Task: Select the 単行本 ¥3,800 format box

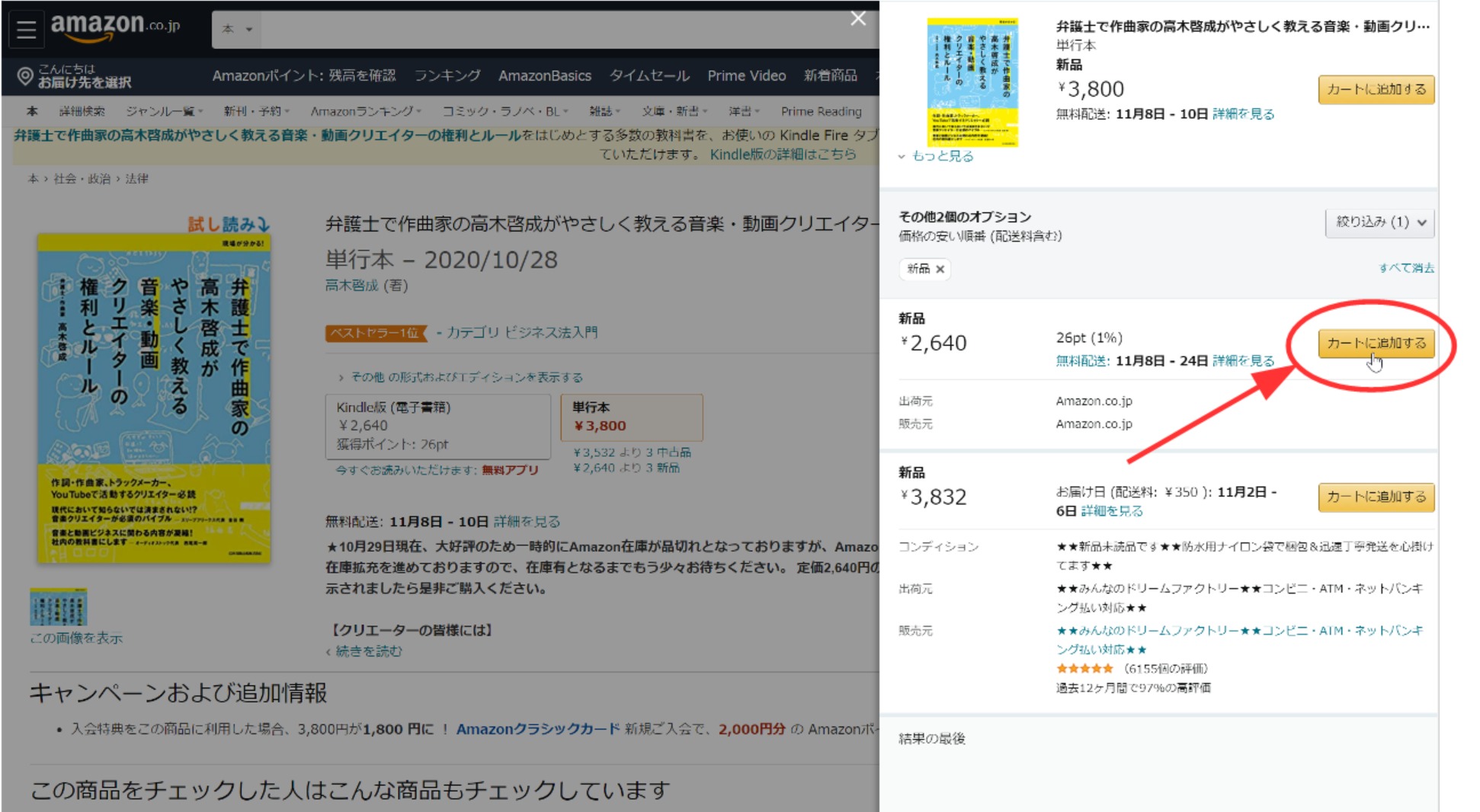Action: [632, 417]
